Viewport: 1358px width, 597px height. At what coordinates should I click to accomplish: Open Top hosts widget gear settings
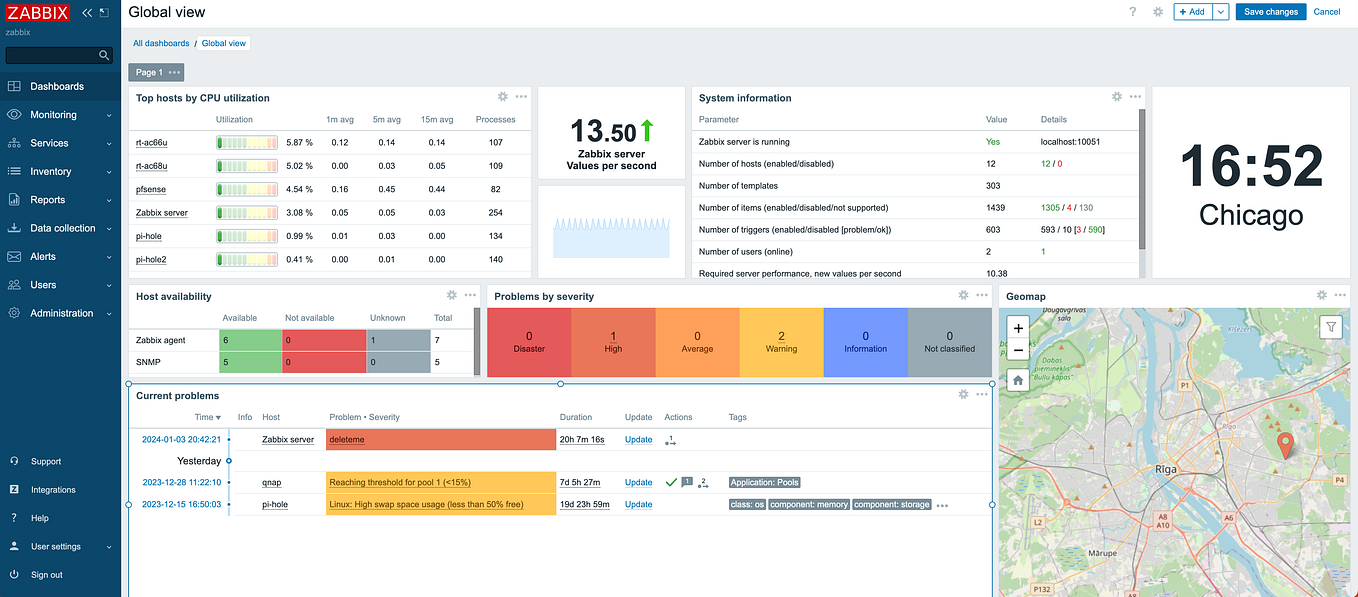[503, 97]
